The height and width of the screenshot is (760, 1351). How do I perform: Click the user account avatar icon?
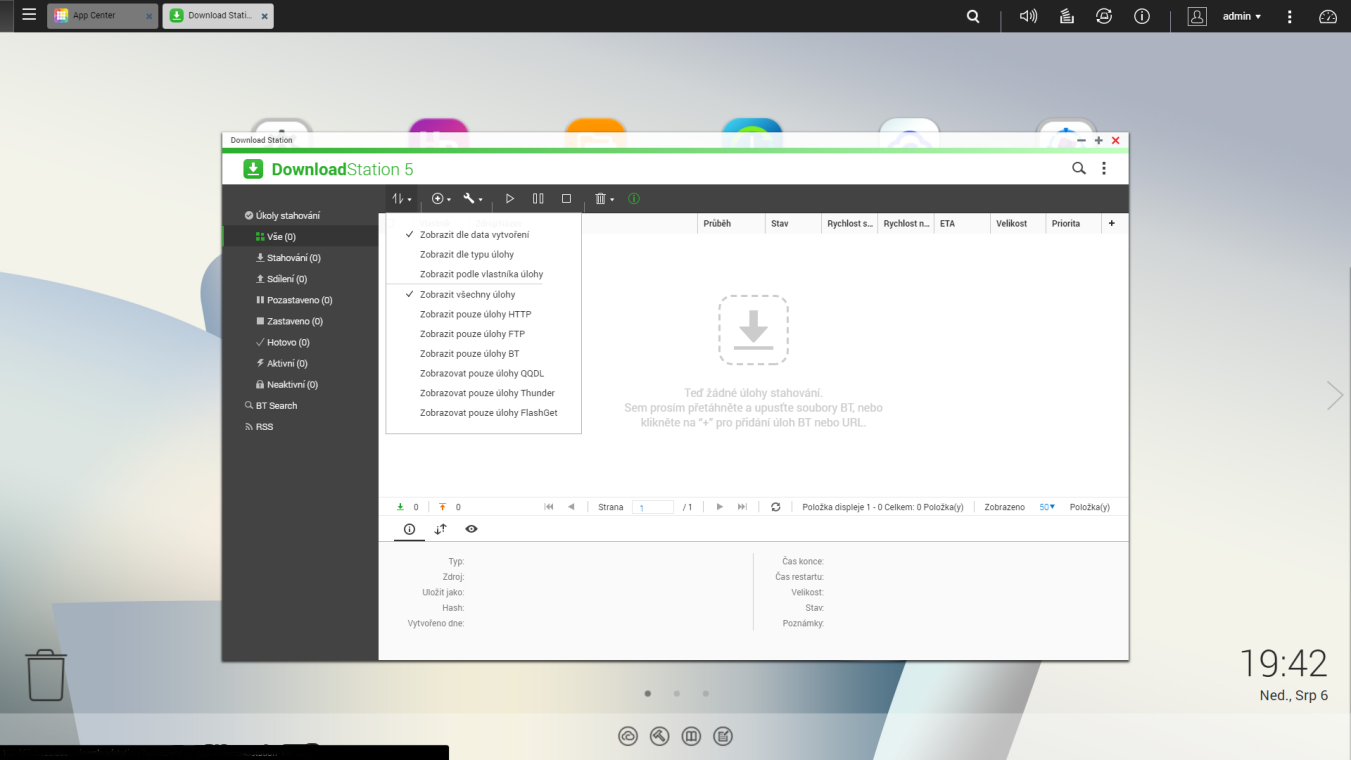pyautogui.click(x=1197, y=16)
